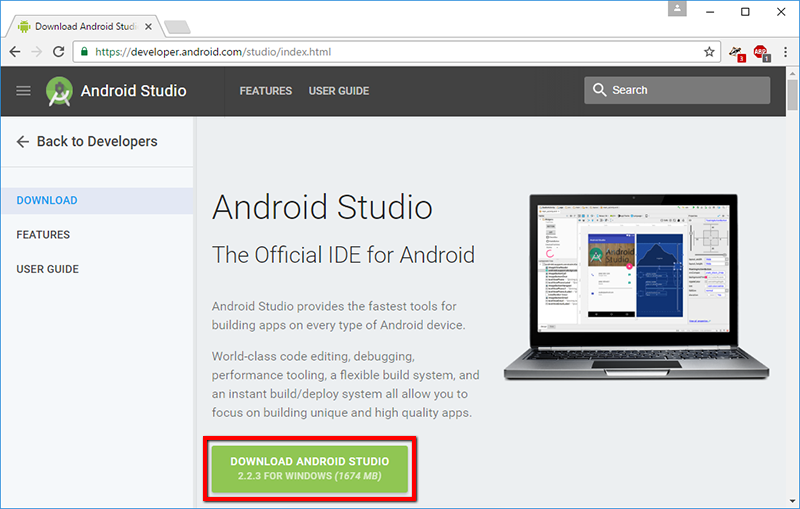Viewport: 800px width, 509px height.
Task: Click the 'Android Studio' page heading
Action: click(x=322, y=207)
